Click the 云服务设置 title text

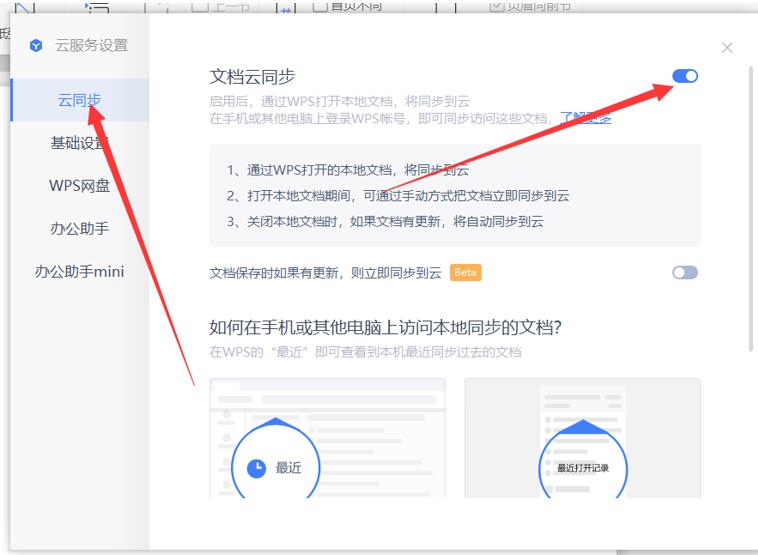coord(91,45)
